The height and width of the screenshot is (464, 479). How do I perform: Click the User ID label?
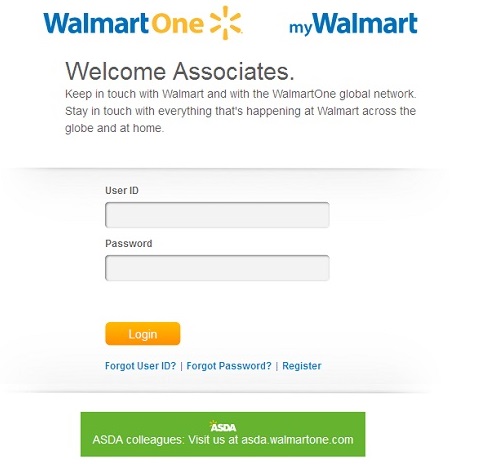click(122, 190)
